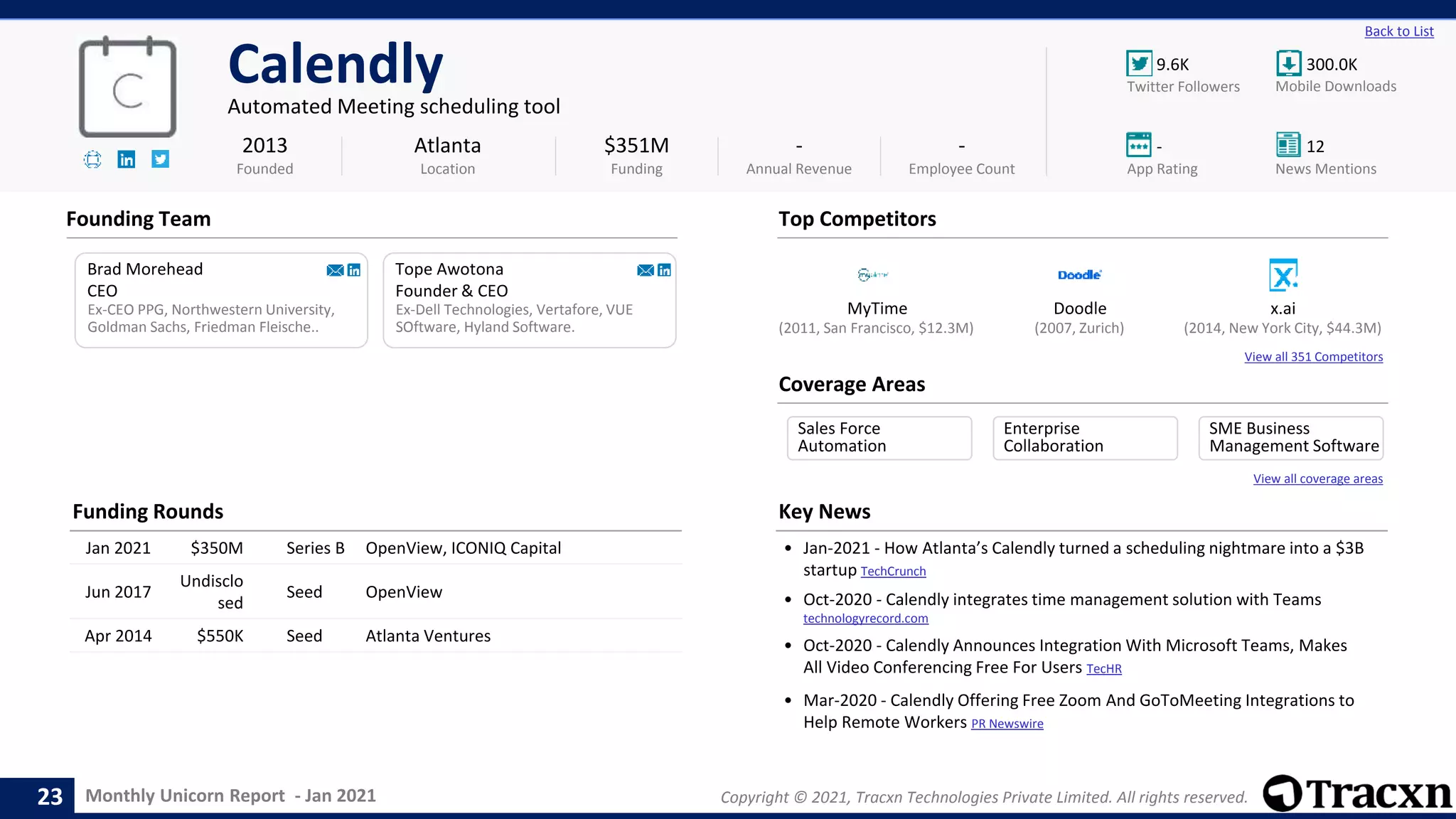The height and width of the screenshot is (819, 1456).
Task: Click the MyTime competitor logo
Action: click(874, 274)
